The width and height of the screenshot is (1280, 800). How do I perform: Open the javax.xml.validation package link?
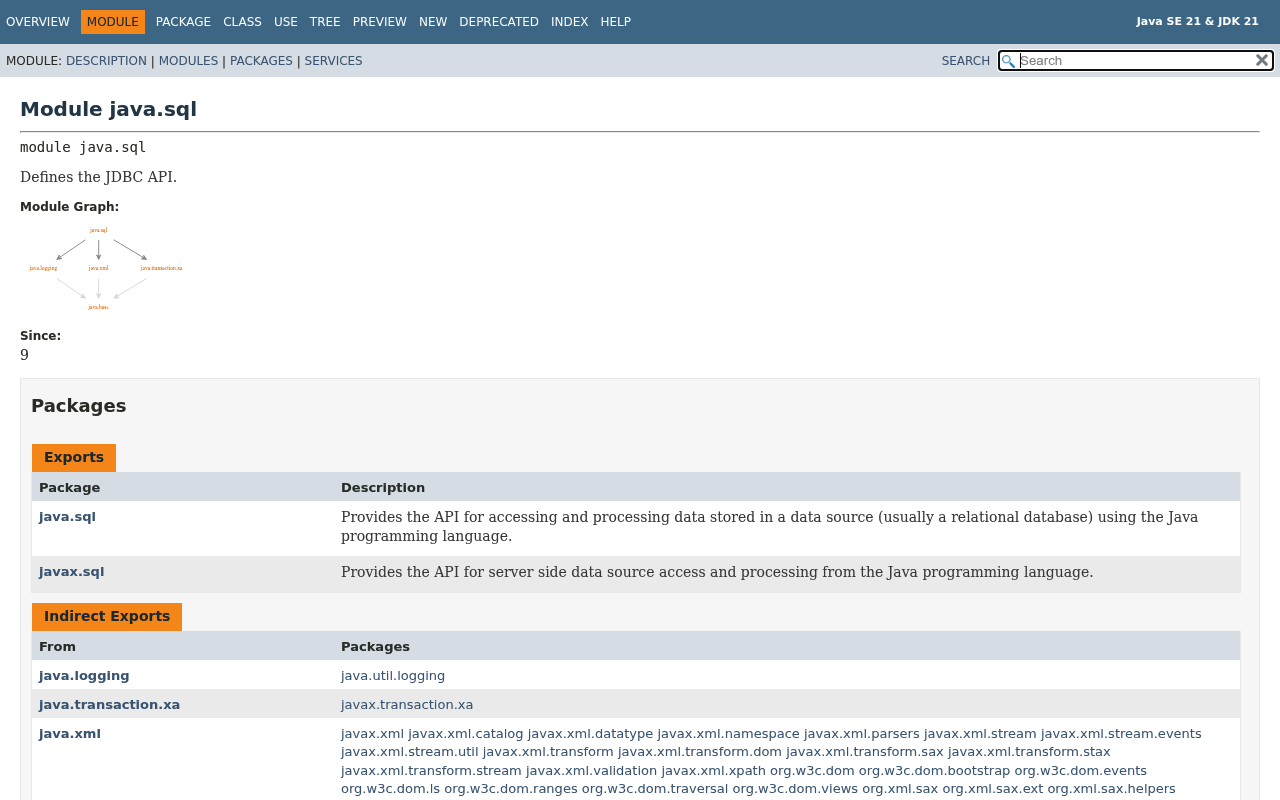592,771
